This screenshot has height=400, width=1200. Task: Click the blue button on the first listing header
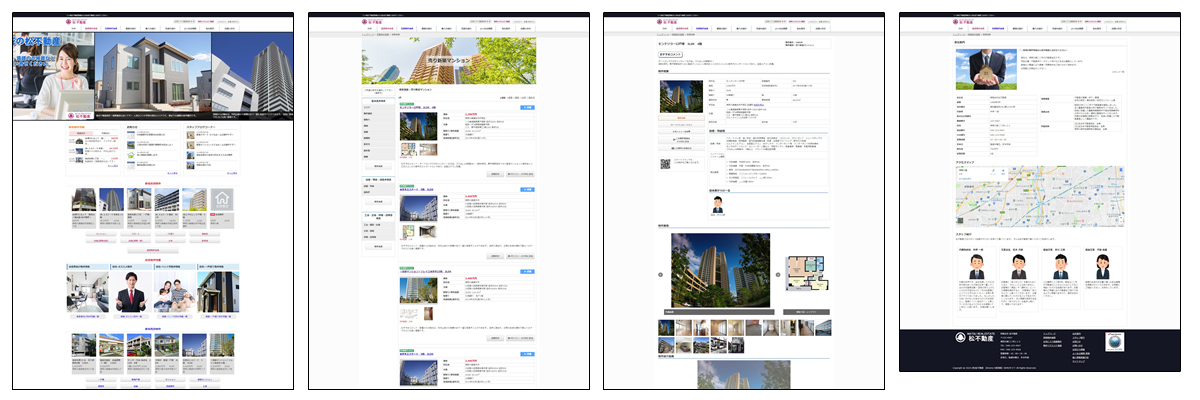(528, 107)
